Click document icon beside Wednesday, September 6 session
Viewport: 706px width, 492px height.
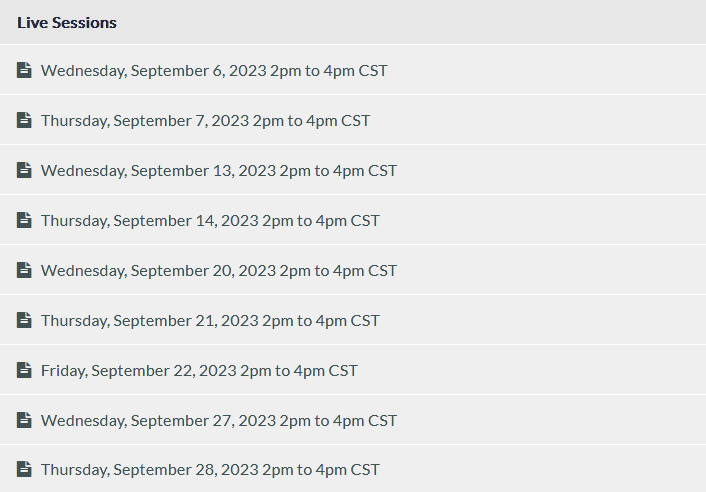click(24, 70)
